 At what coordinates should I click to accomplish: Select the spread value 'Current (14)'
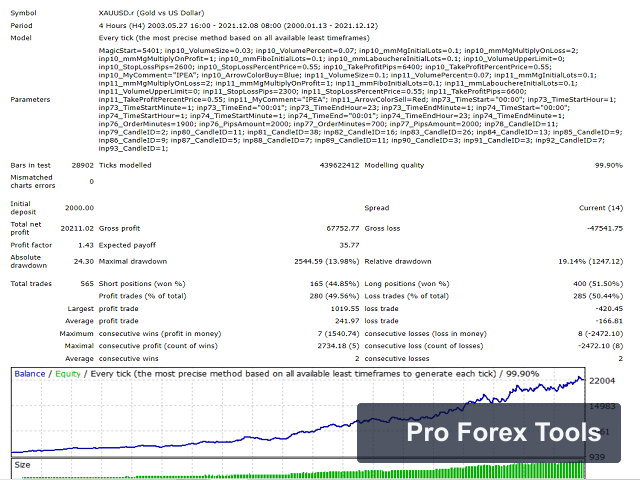(601, 208)
